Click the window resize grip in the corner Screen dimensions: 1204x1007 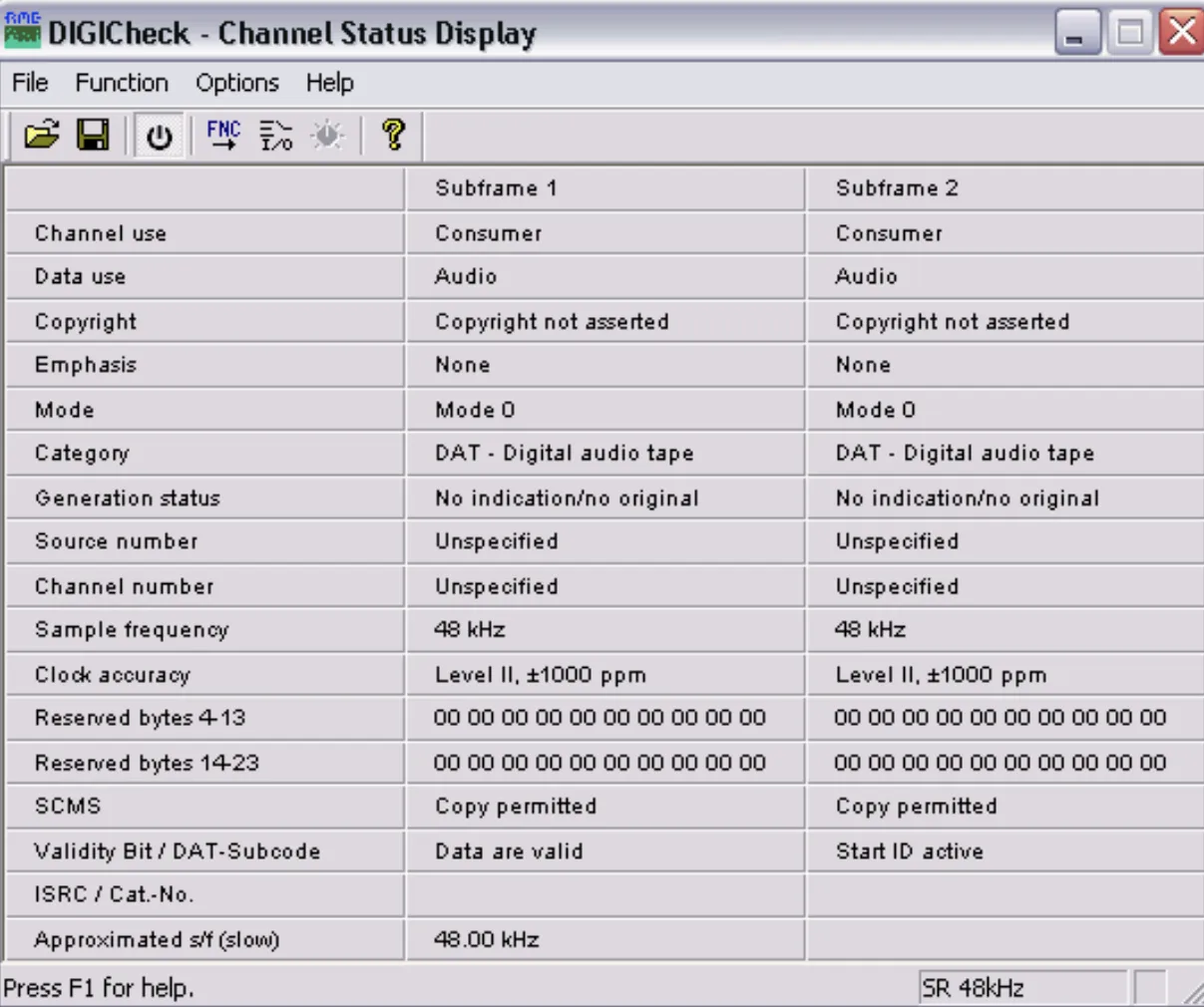(1191, 991)
